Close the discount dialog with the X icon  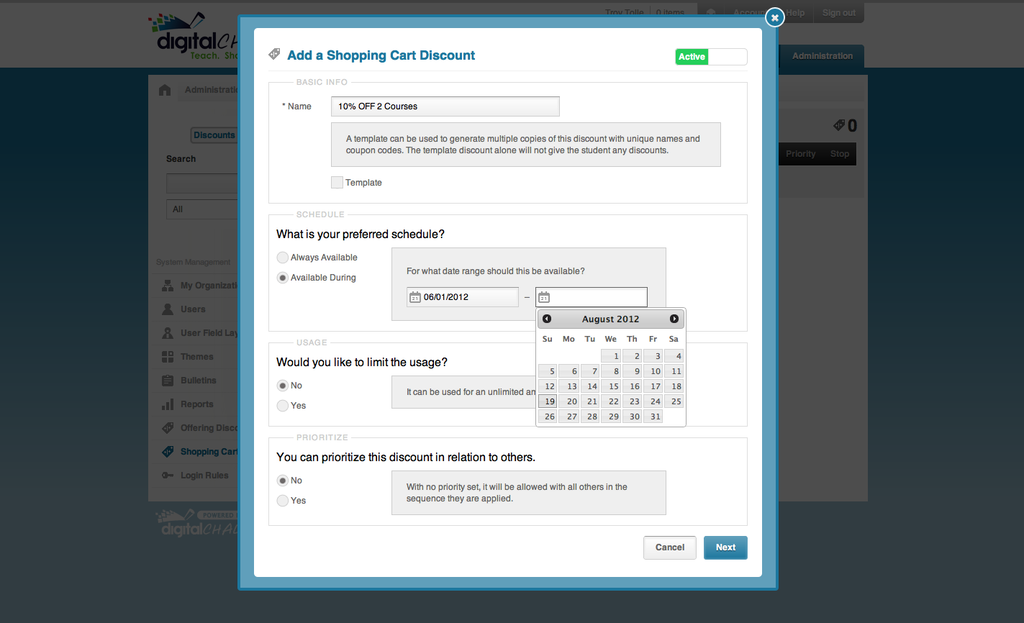tap(774, 17)
